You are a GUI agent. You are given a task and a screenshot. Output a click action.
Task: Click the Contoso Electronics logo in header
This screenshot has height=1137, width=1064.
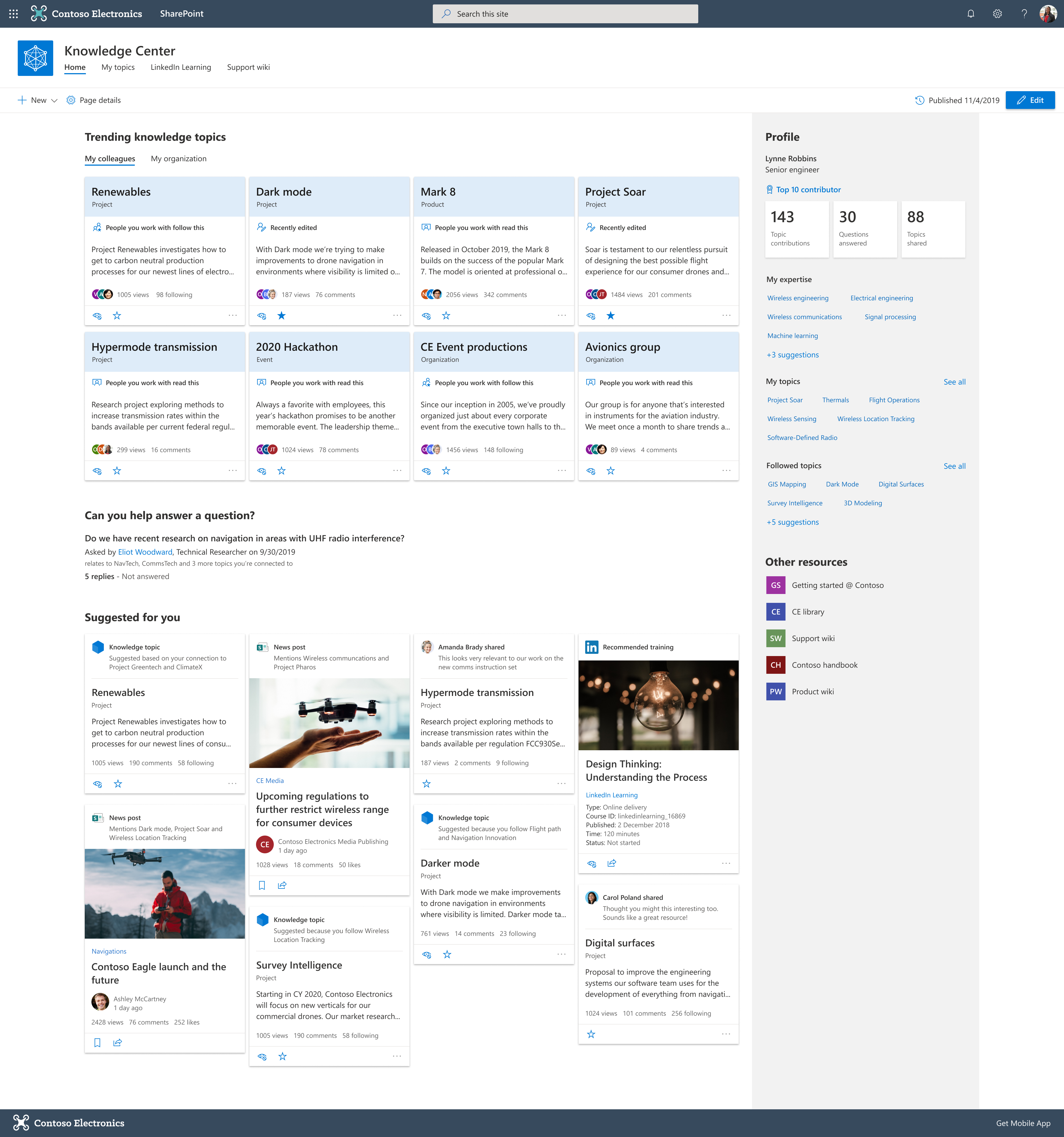[x=86, y=14]
